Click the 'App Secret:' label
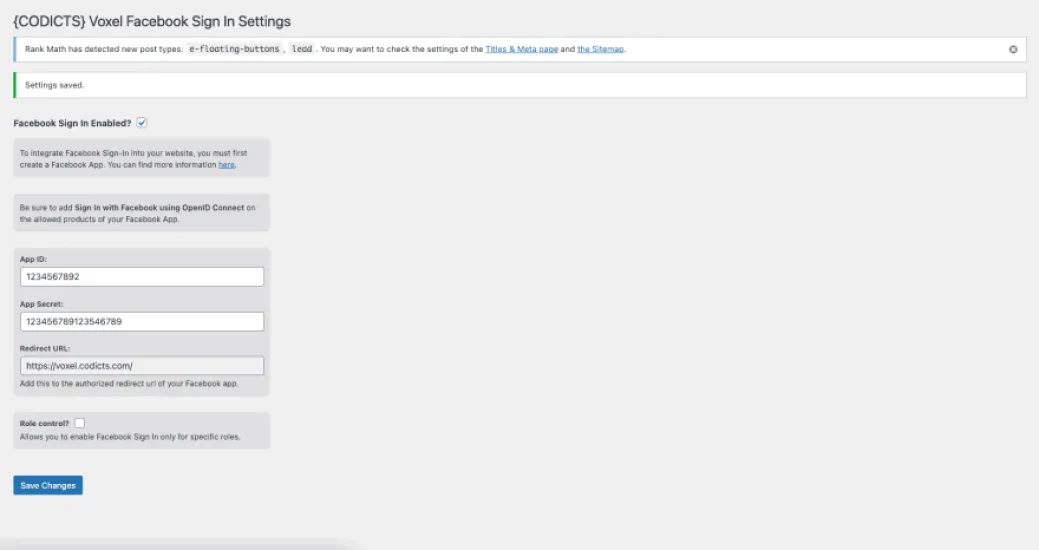The width and height of the screenshot is (1039, 550). 41,304
